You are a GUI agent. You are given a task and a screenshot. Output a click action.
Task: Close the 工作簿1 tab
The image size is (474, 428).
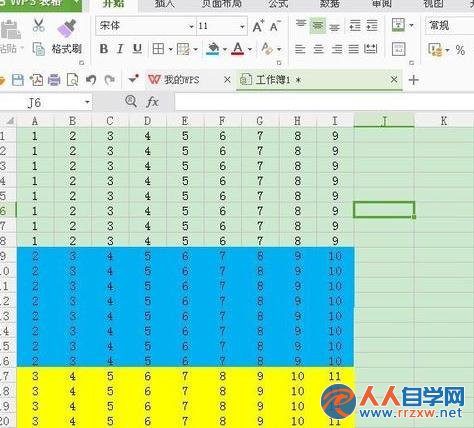click(x=394, y=80)
